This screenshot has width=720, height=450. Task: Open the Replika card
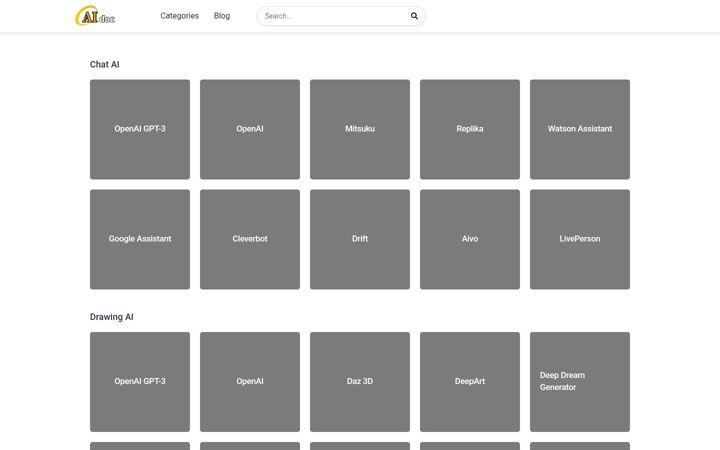pyautogui.click(x=470, y=129)
